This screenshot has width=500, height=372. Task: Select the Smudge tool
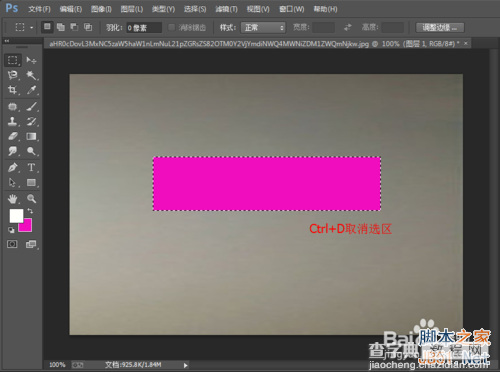[x=13, y=151]
